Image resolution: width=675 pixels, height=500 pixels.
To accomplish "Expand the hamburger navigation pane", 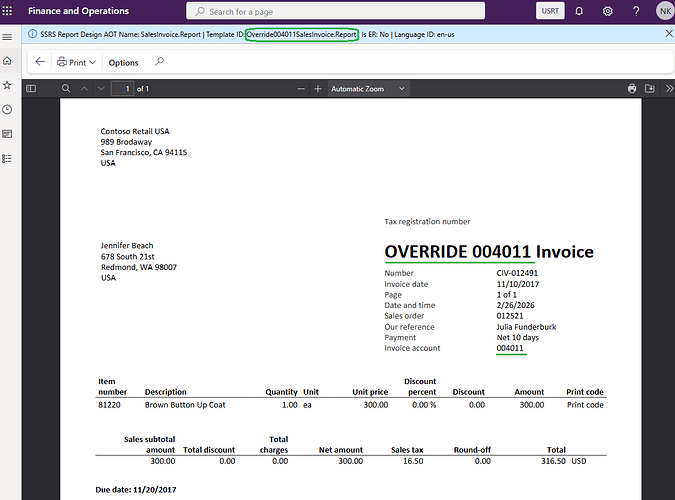I will coord(7,37).
